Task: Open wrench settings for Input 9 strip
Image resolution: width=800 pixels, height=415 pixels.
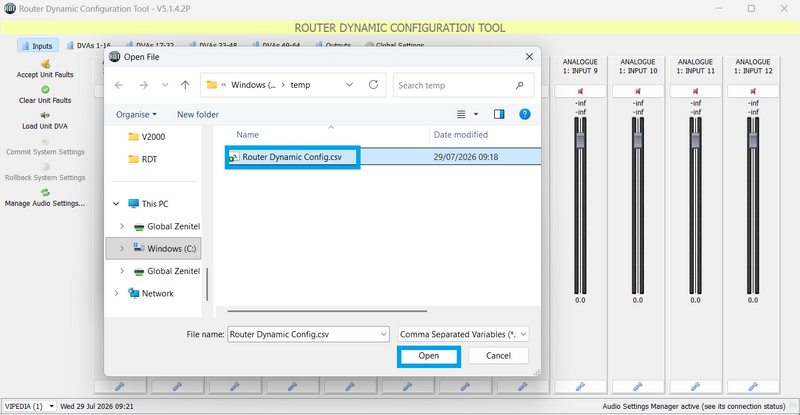Action: (x=580, y=387)
